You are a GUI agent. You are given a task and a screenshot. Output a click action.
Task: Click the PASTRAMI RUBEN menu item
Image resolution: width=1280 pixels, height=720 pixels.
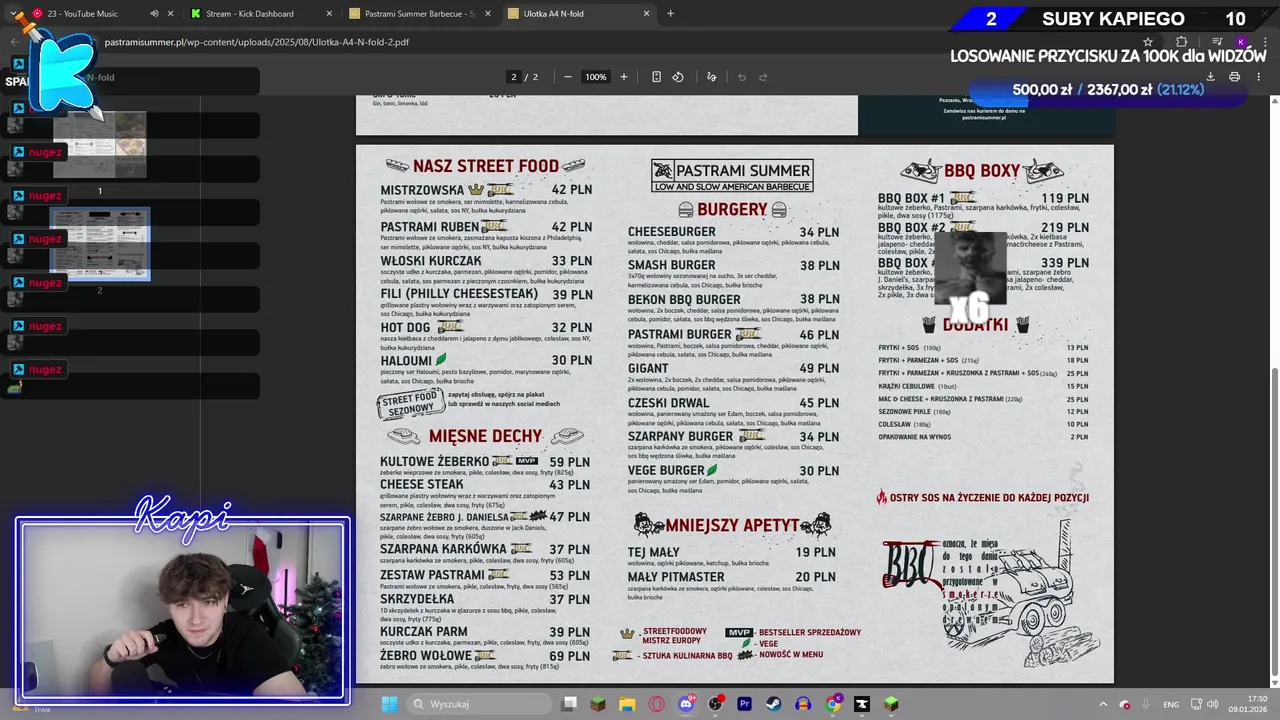(x=429, y=227)
